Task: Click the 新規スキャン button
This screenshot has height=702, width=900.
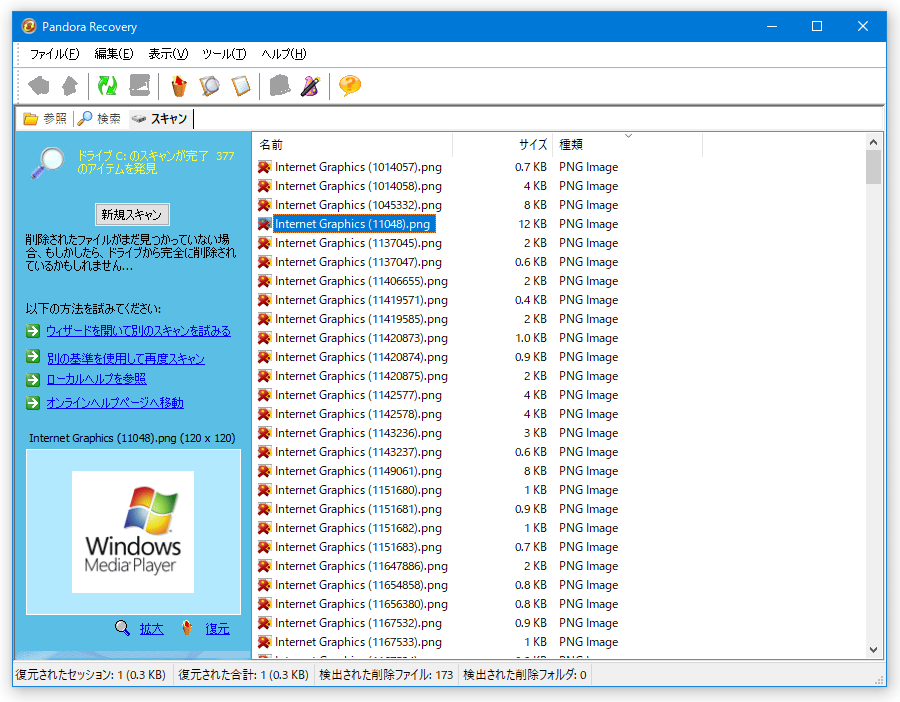Action: 132,215
